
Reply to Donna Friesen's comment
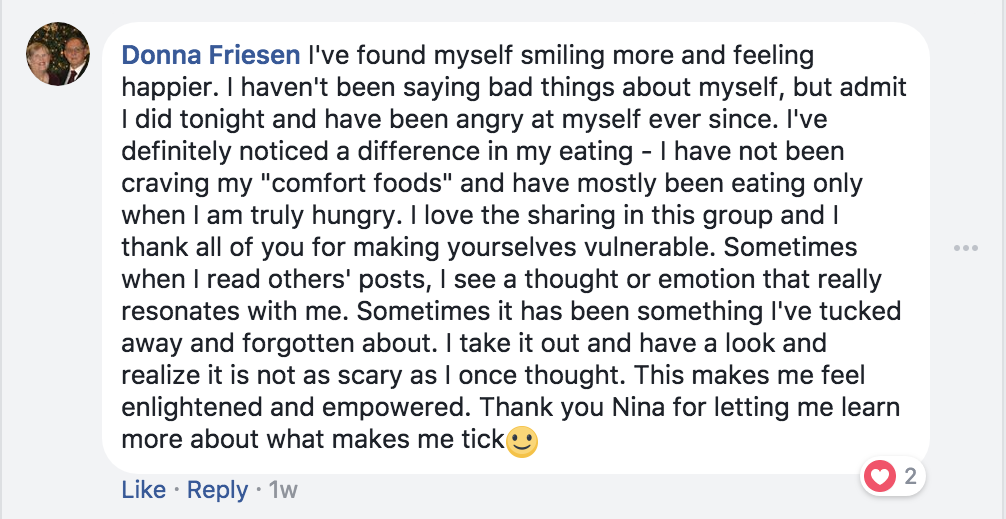217,490
